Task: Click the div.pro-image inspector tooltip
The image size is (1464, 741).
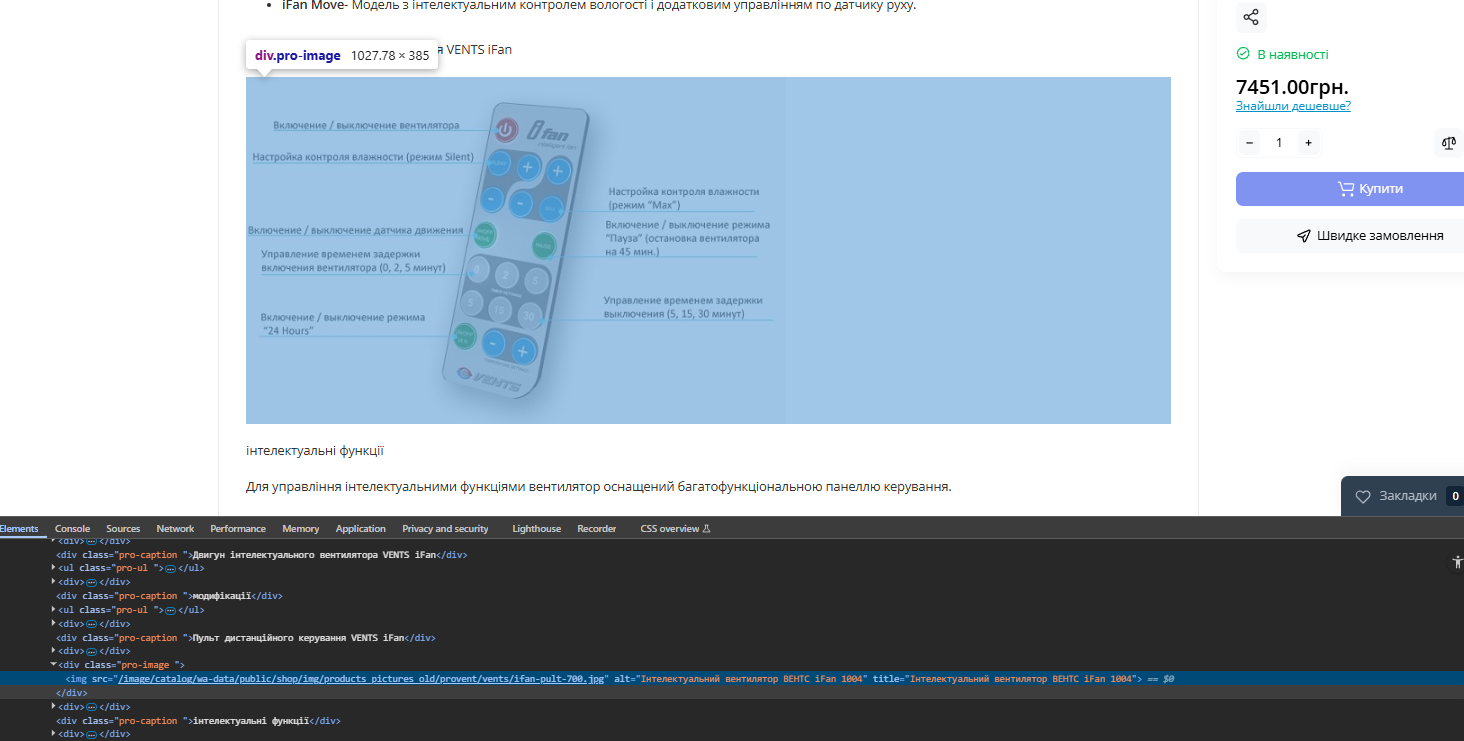Action: pyautogui.click(x=342, y=55)
